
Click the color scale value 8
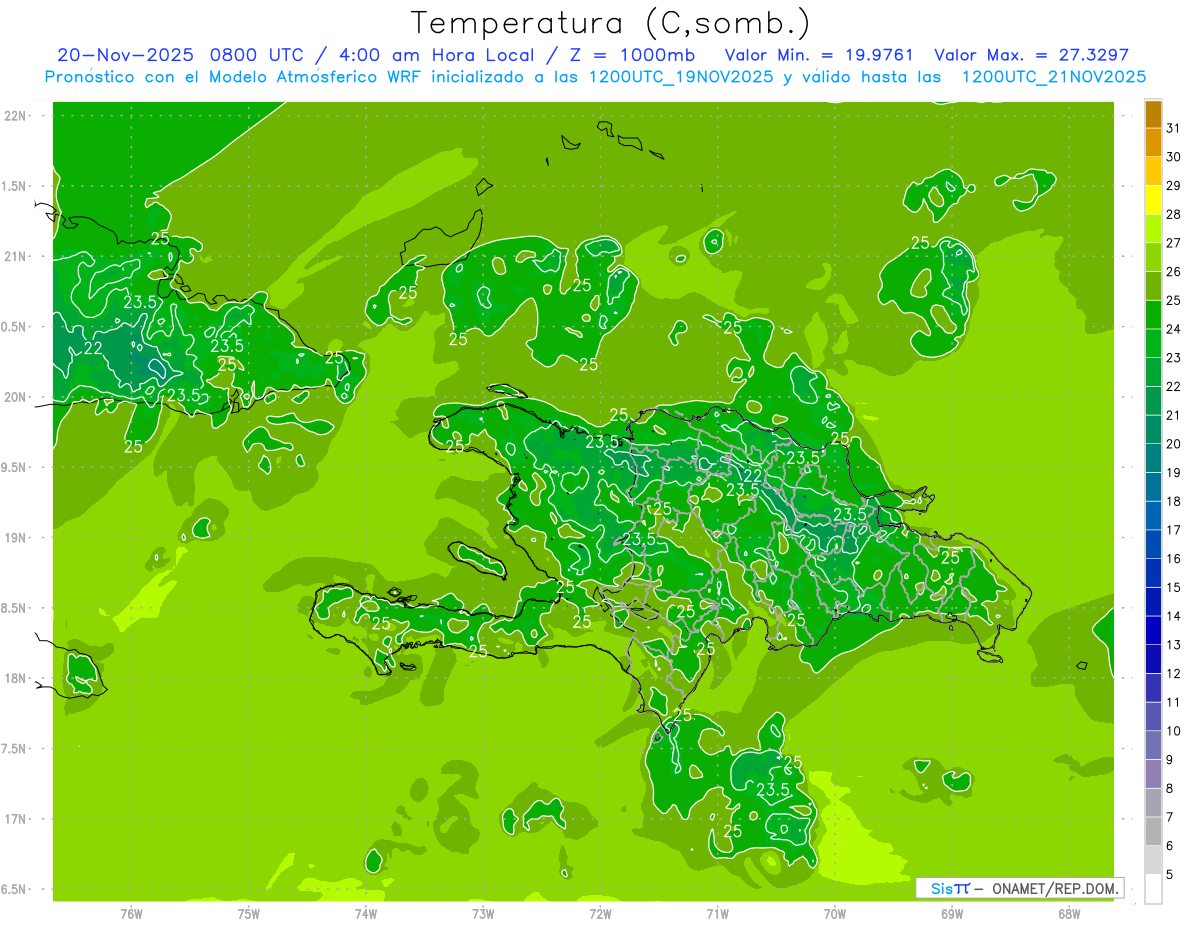[1170, 788]
